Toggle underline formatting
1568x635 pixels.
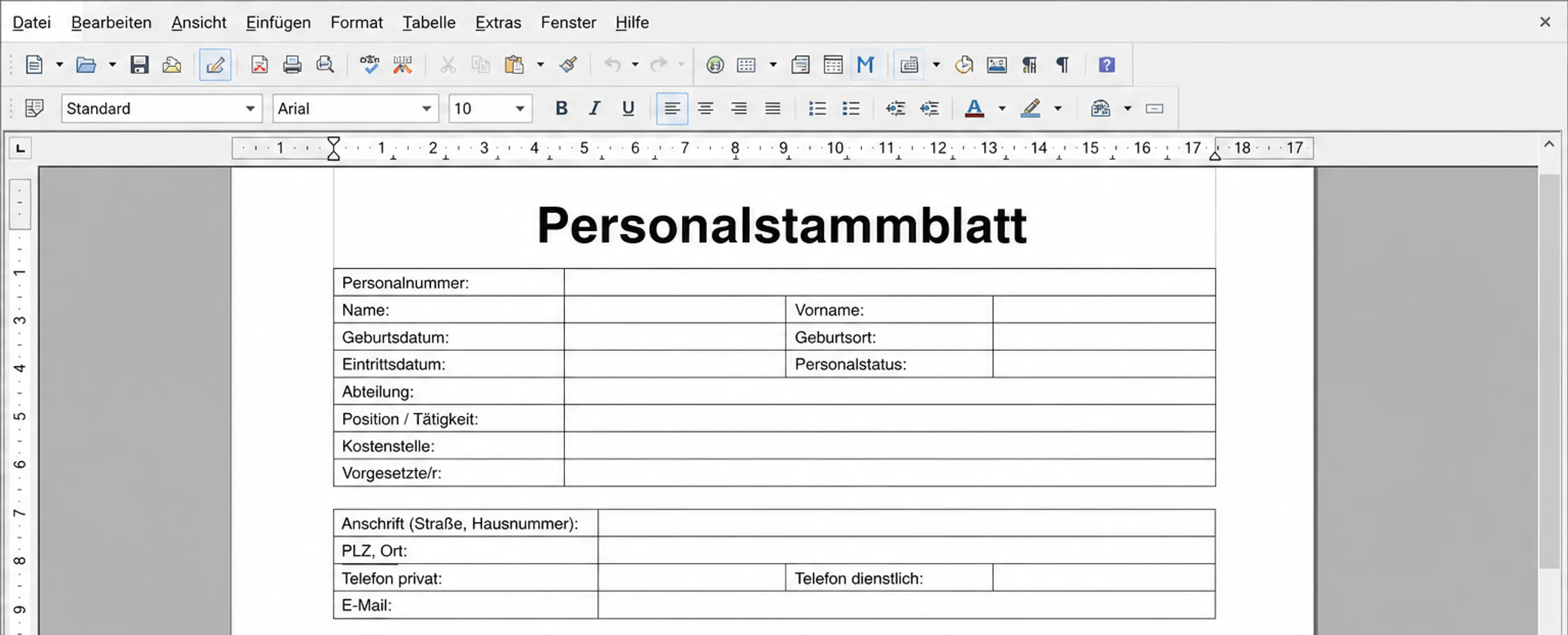pos(628,108)
